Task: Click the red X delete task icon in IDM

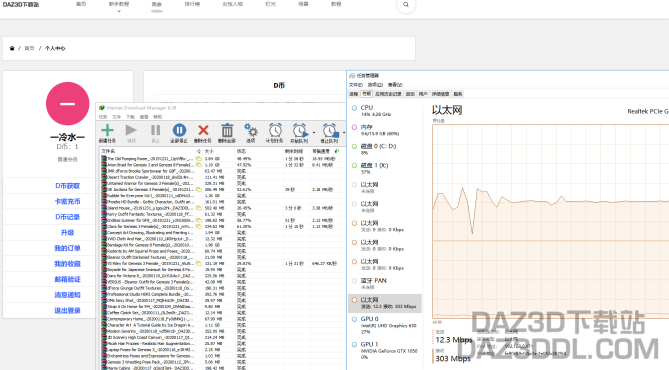Action: [x=203, y=130]
